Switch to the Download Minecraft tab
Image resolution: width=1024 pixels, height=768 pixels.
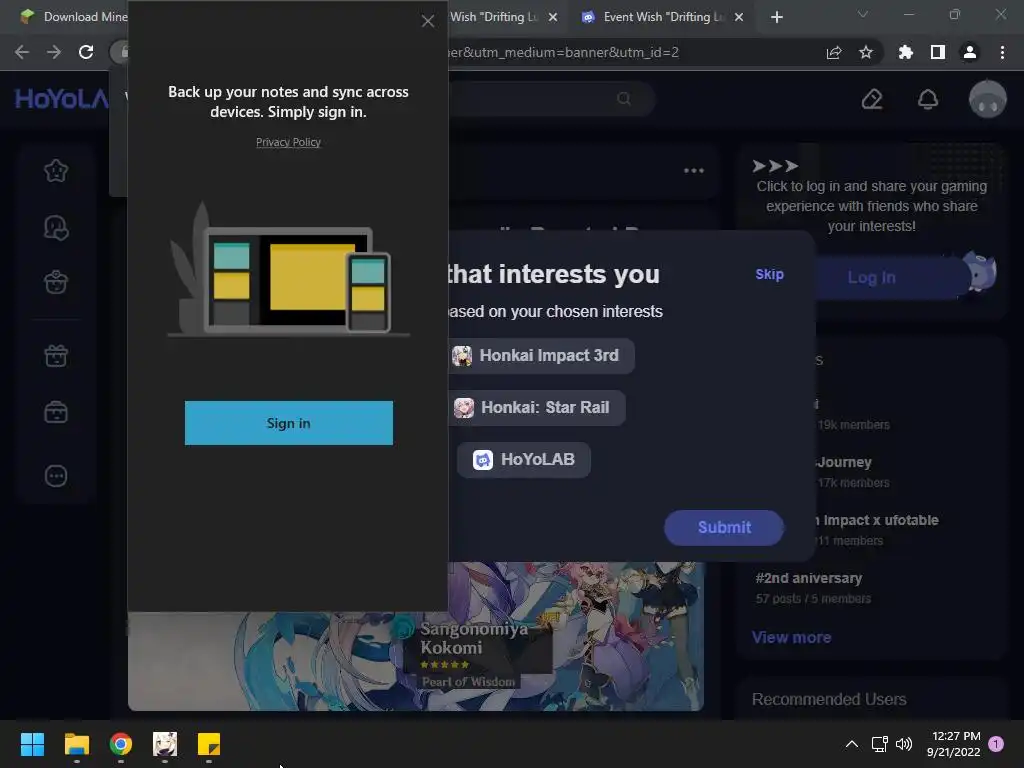click(72, 17)
